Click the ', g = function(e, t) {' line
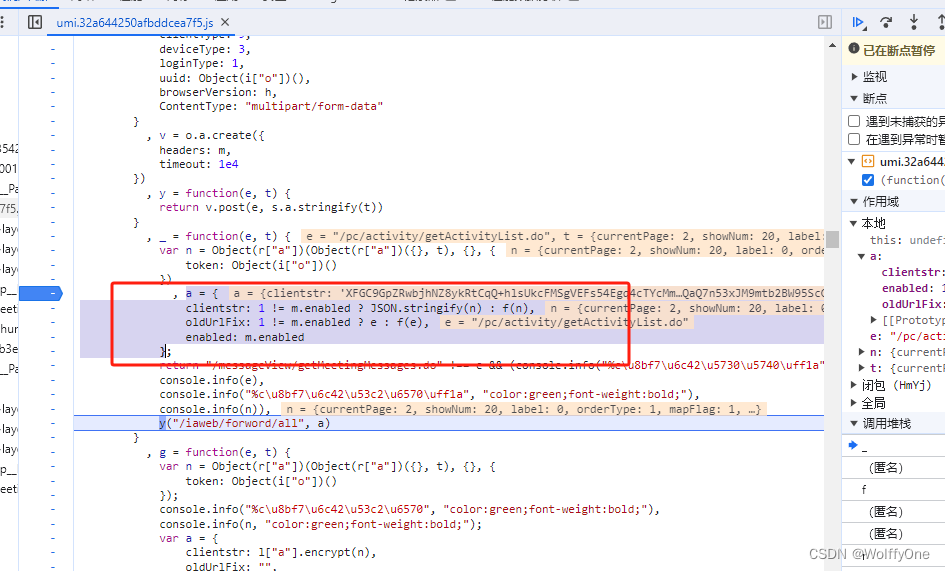Viewport: 945px width, 571px height. coord(219,452)
